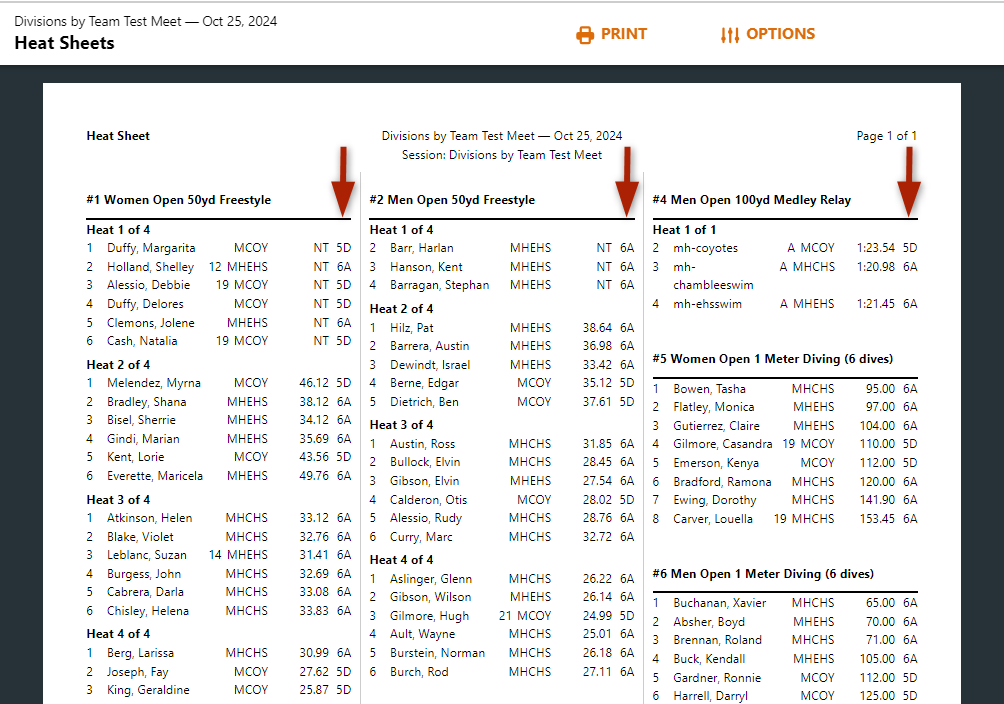This screenshot has width=1004, height=704.
Task: Click swimmer name 'Calderon, Otis'
Action: 428,500
